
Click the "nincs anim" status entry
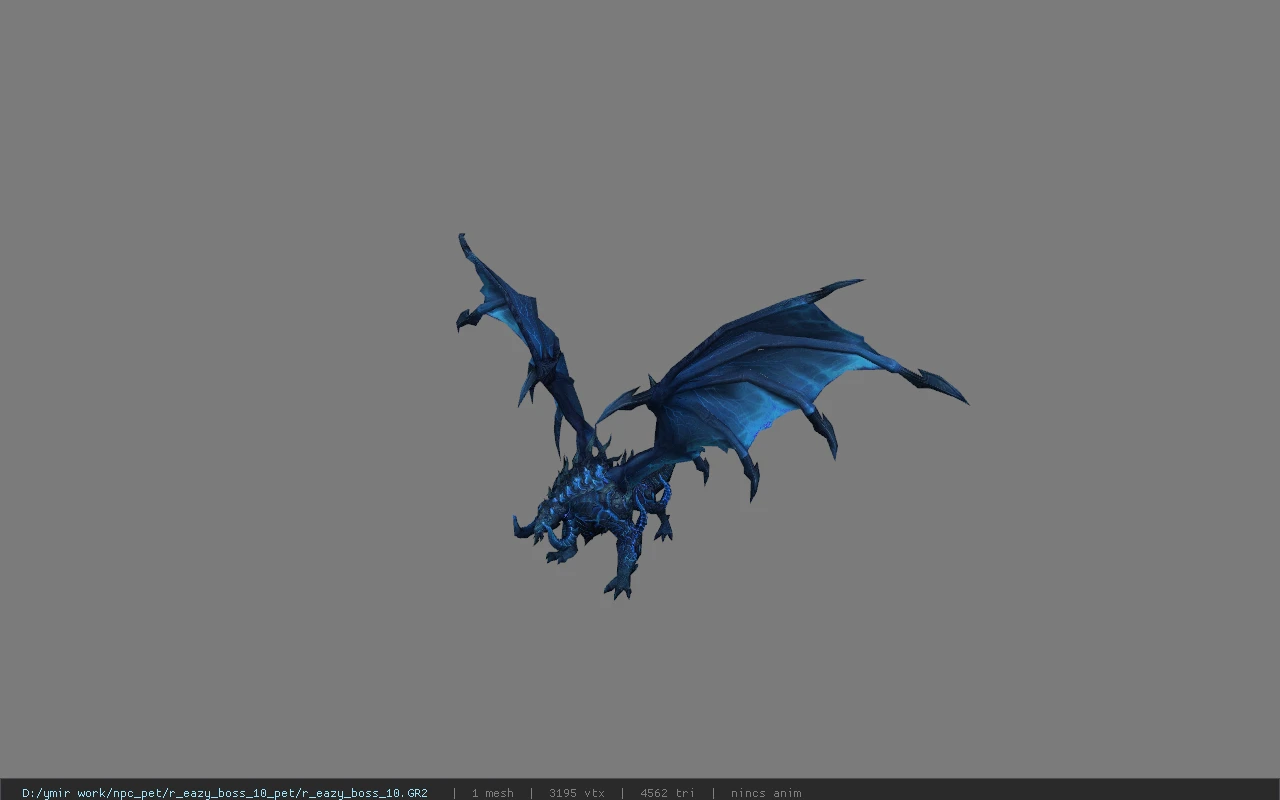(766, 793)
